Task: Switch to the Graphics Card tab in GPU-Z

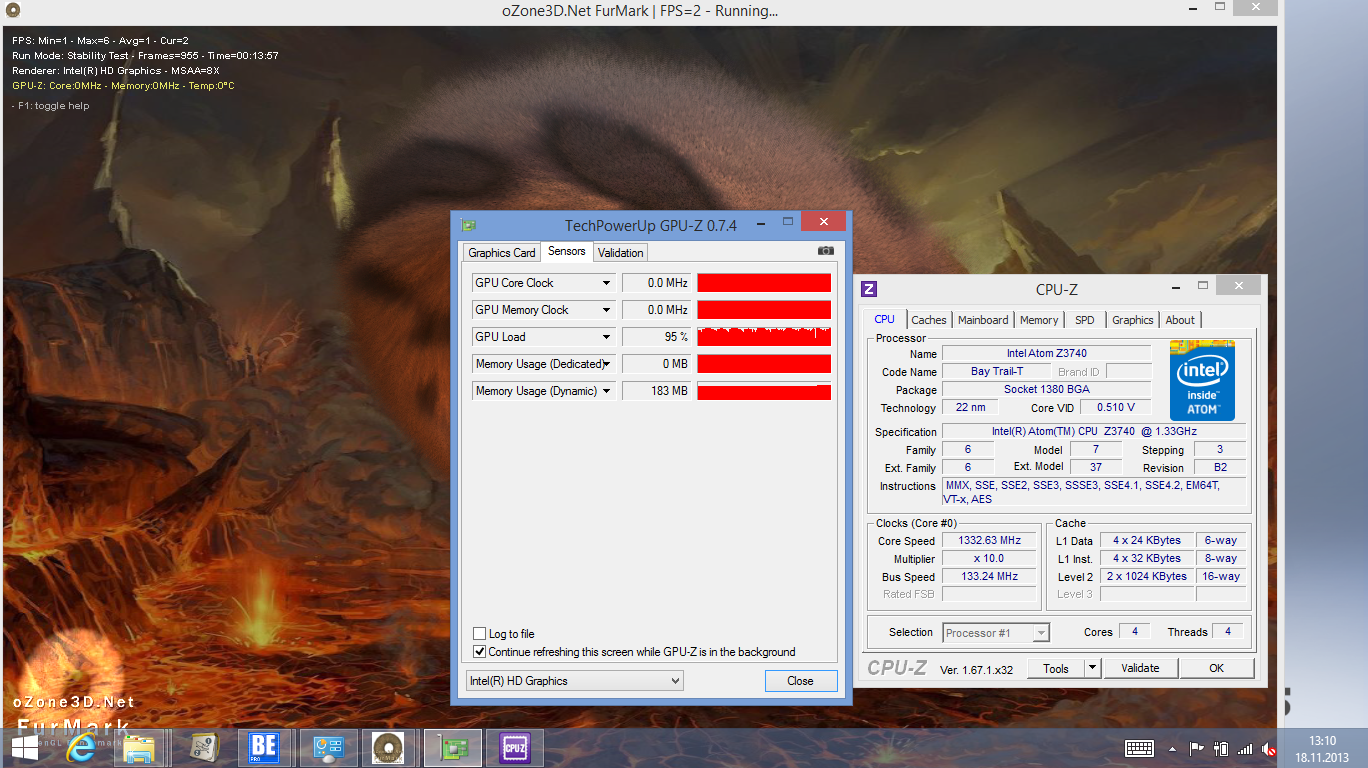Action: (x=501, y=253)
